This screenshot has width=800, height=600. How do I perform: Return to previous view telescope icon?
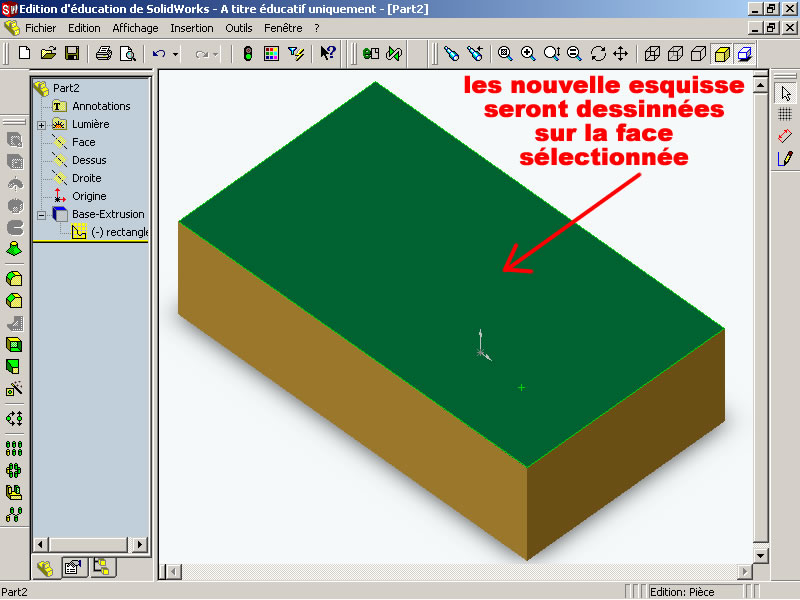point(474,53)
